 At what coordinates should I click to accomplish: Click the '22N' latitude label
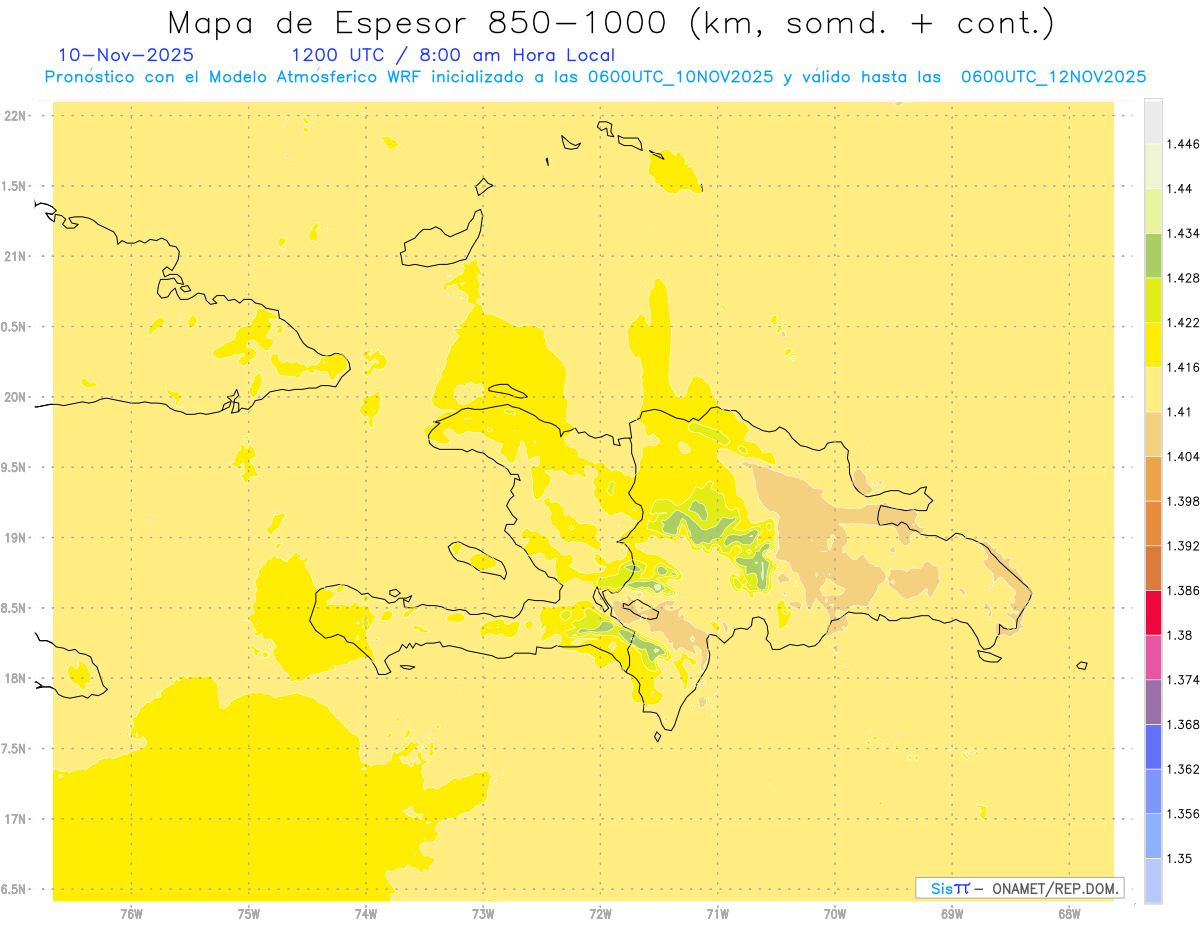(x=14, y=116)
